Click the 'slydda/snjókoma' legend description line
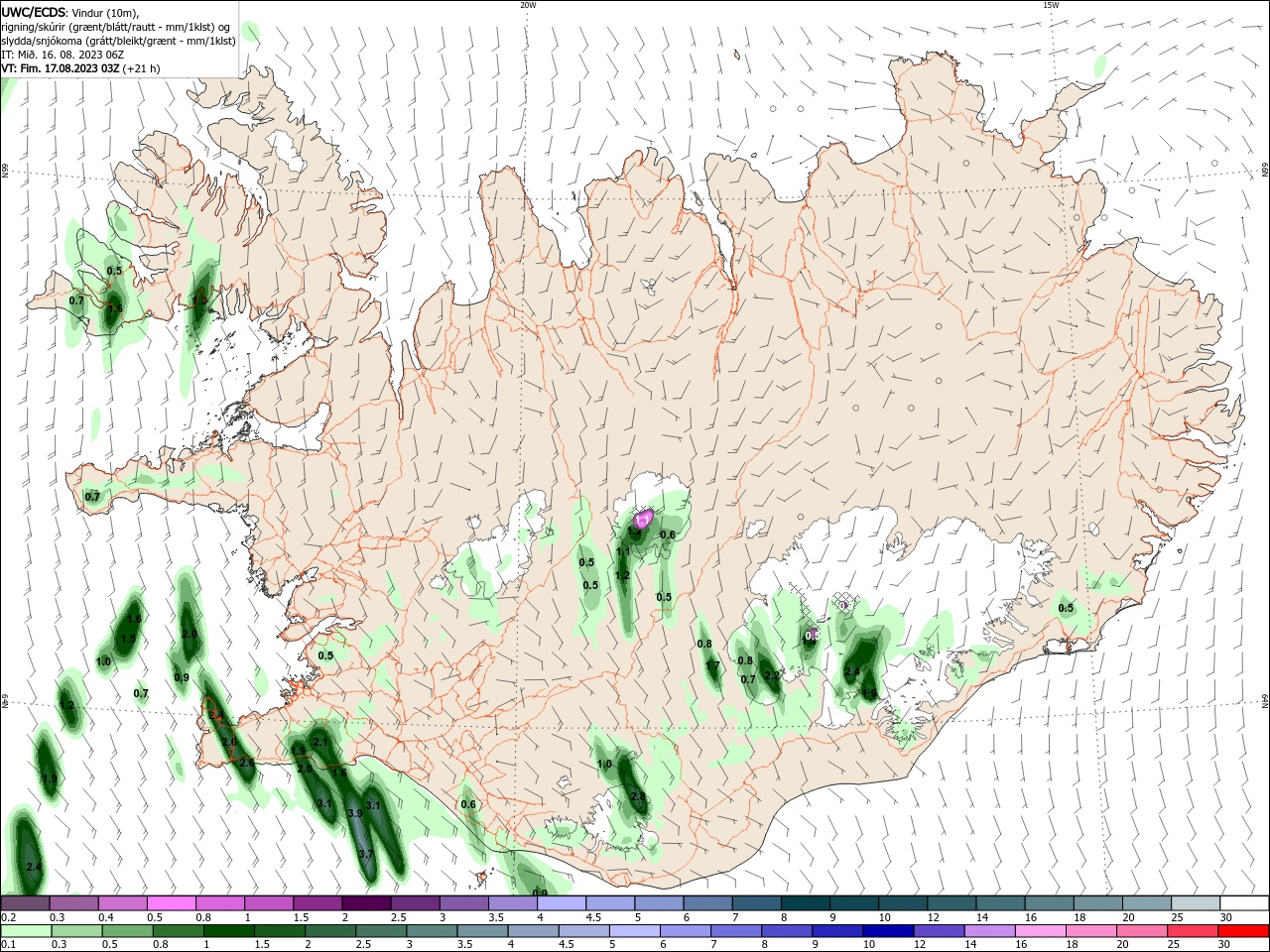Image resolution: width=1270 pixels, height=952 pixels. [x=118, y=41]
